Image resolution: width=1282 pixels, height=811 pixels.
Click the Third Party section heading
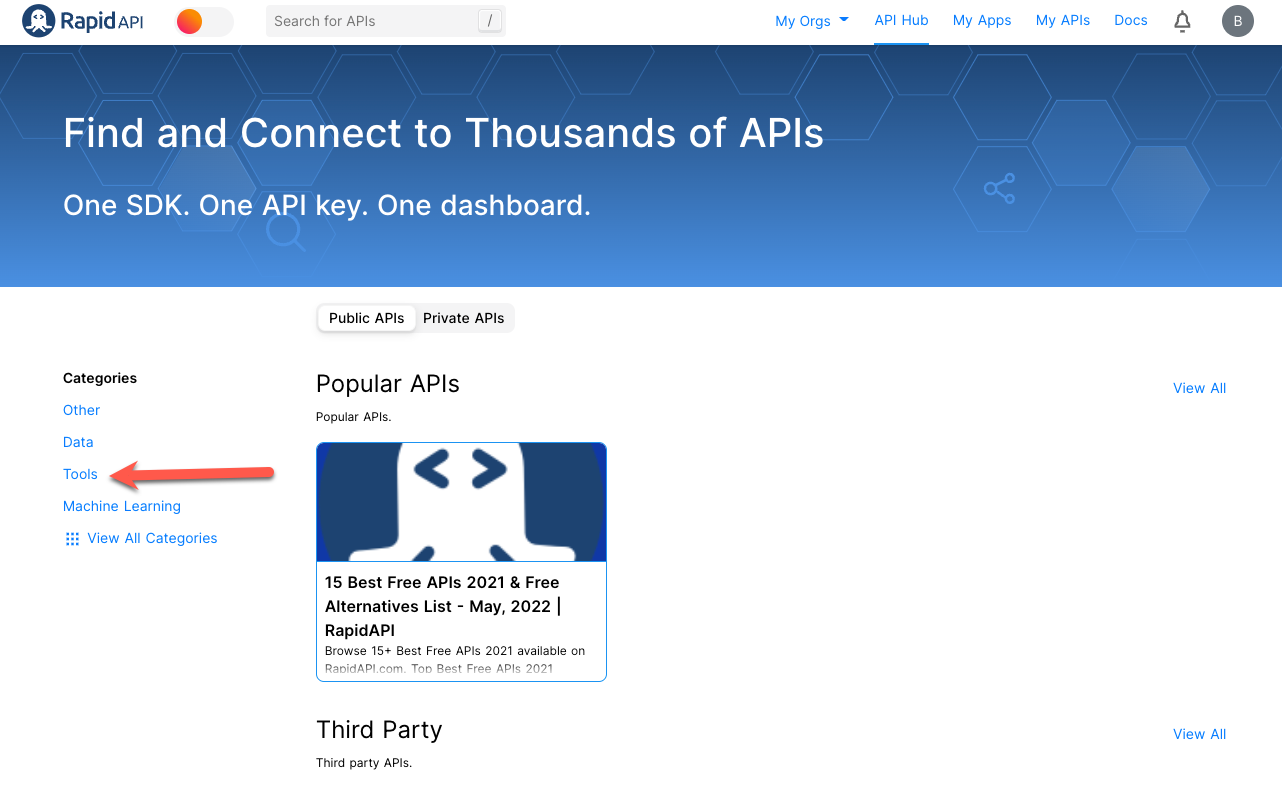(x=379, y=730)
